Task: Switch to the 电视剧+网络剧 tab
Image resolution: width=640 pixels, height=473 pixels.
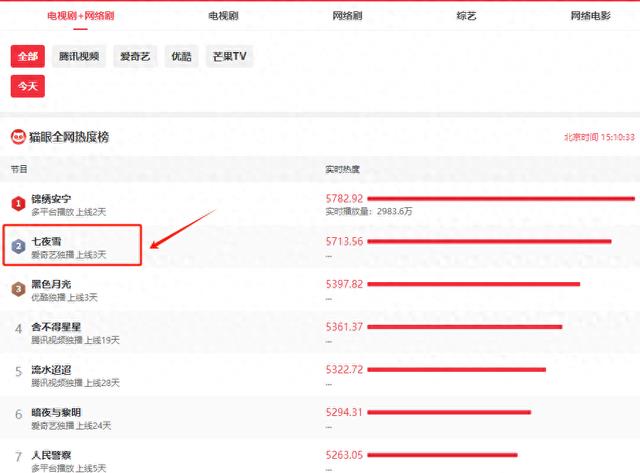Action: pos(80,16)
